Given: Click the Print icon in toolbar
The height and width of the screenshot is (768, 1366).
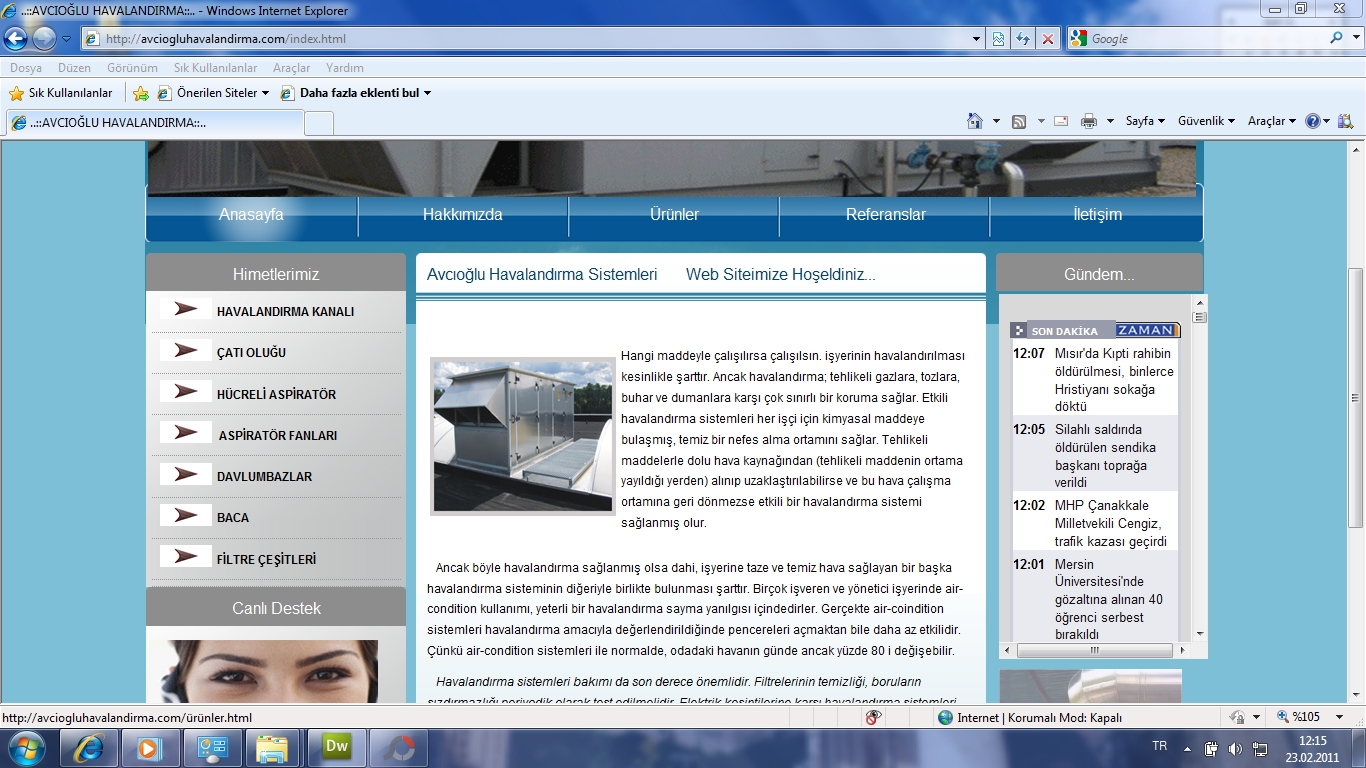Looking at the screenshot, I should [x=1089, y=121].
